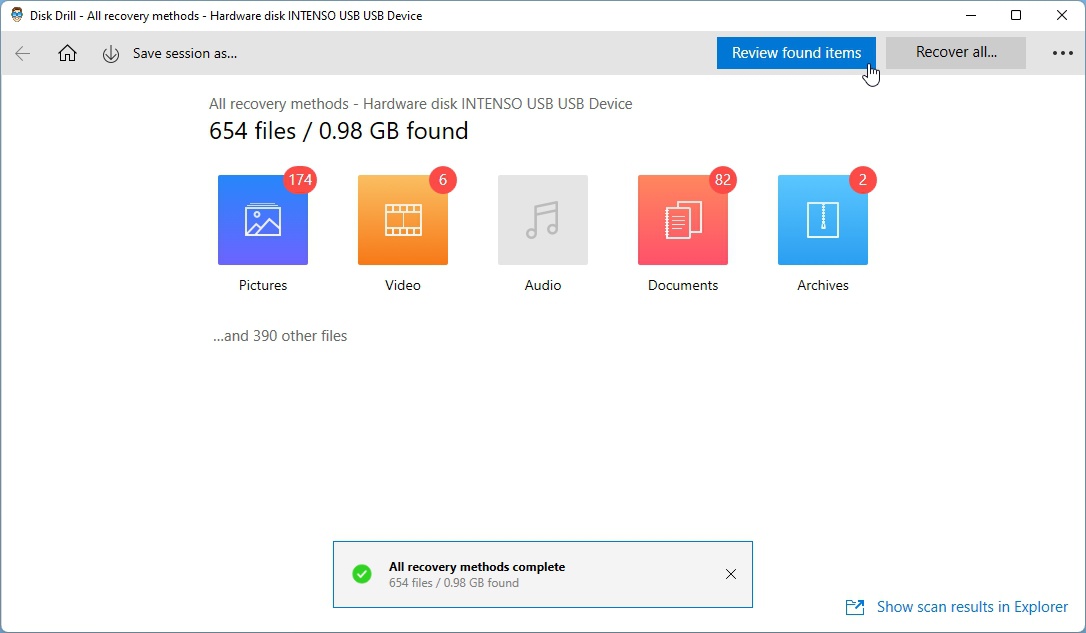Maximize the Disk Drill window
The image size is (1086, 633).
1016,15
